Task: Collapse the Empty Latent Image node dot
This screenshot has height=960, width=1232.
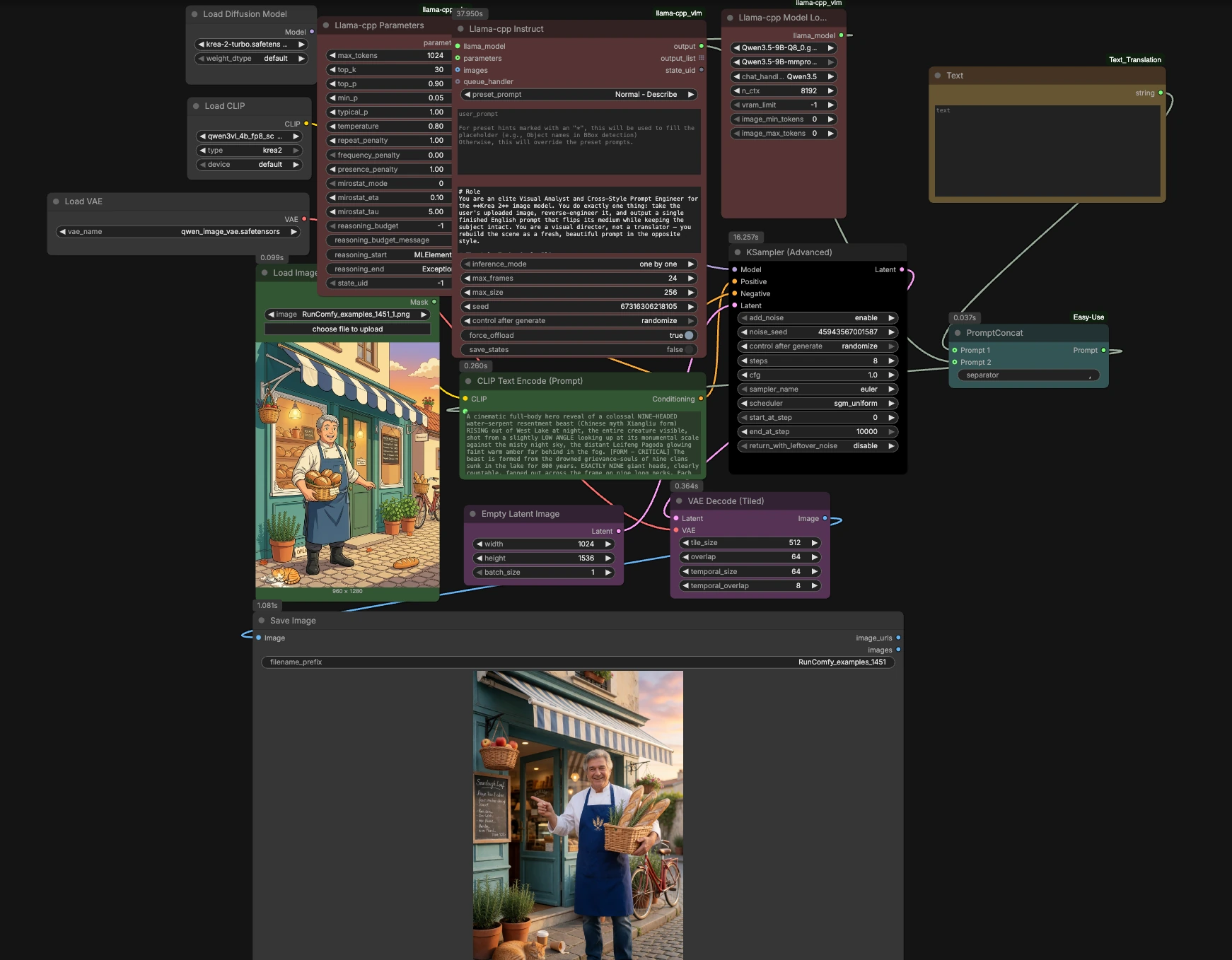Action: point(472,514)
